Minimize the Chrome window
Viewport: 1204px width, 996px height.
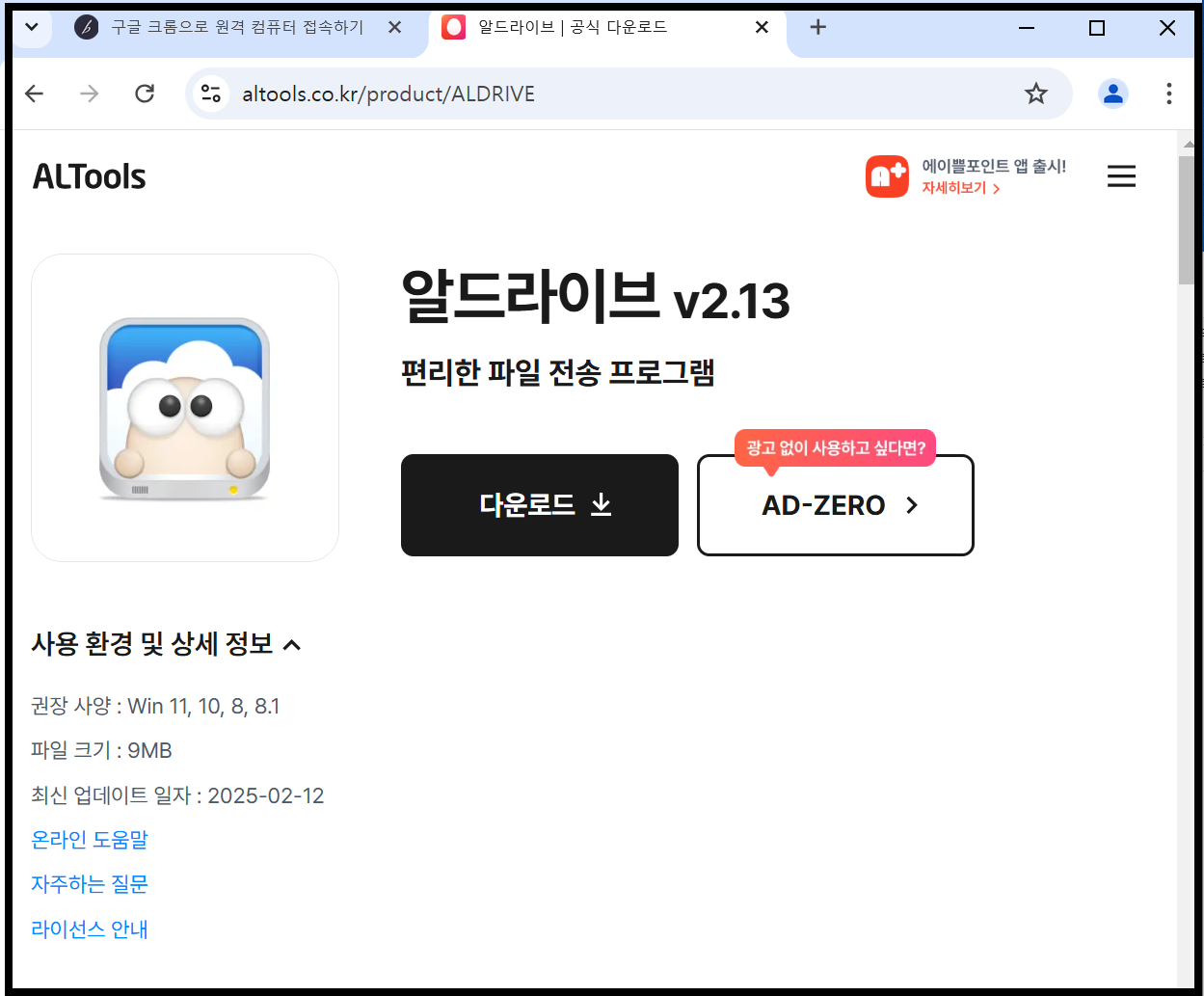pos(1027,28)
